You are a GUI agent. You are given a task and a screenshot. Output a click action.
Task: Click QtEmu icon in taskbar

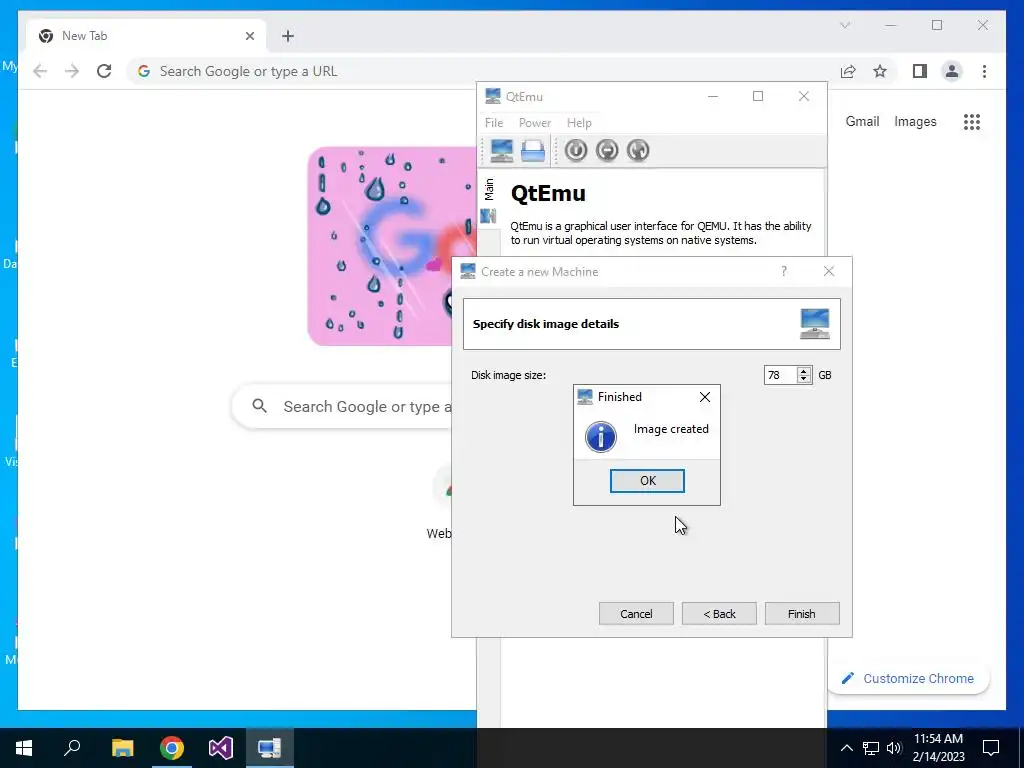[x=269, y=748]
